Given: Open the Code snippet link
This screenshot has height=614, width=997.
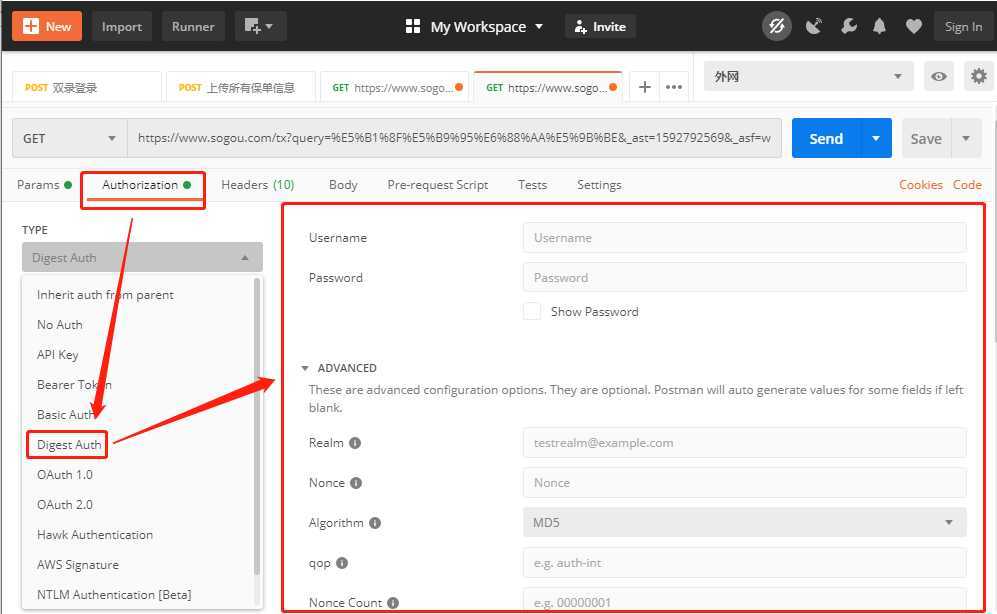Looking at the screenshot, I should 966,185.
